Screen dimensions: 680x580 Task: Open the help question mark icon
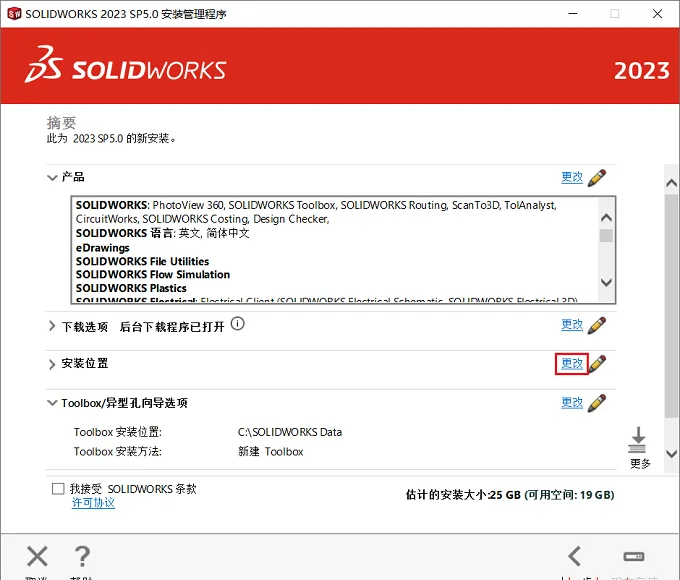82,556
